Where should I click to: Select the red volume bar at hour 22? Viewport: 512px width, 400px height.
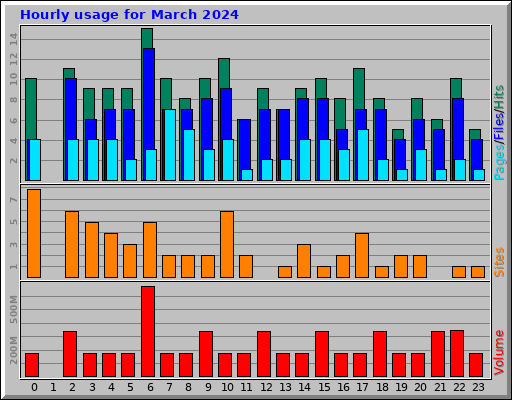[x=457, y=353]
